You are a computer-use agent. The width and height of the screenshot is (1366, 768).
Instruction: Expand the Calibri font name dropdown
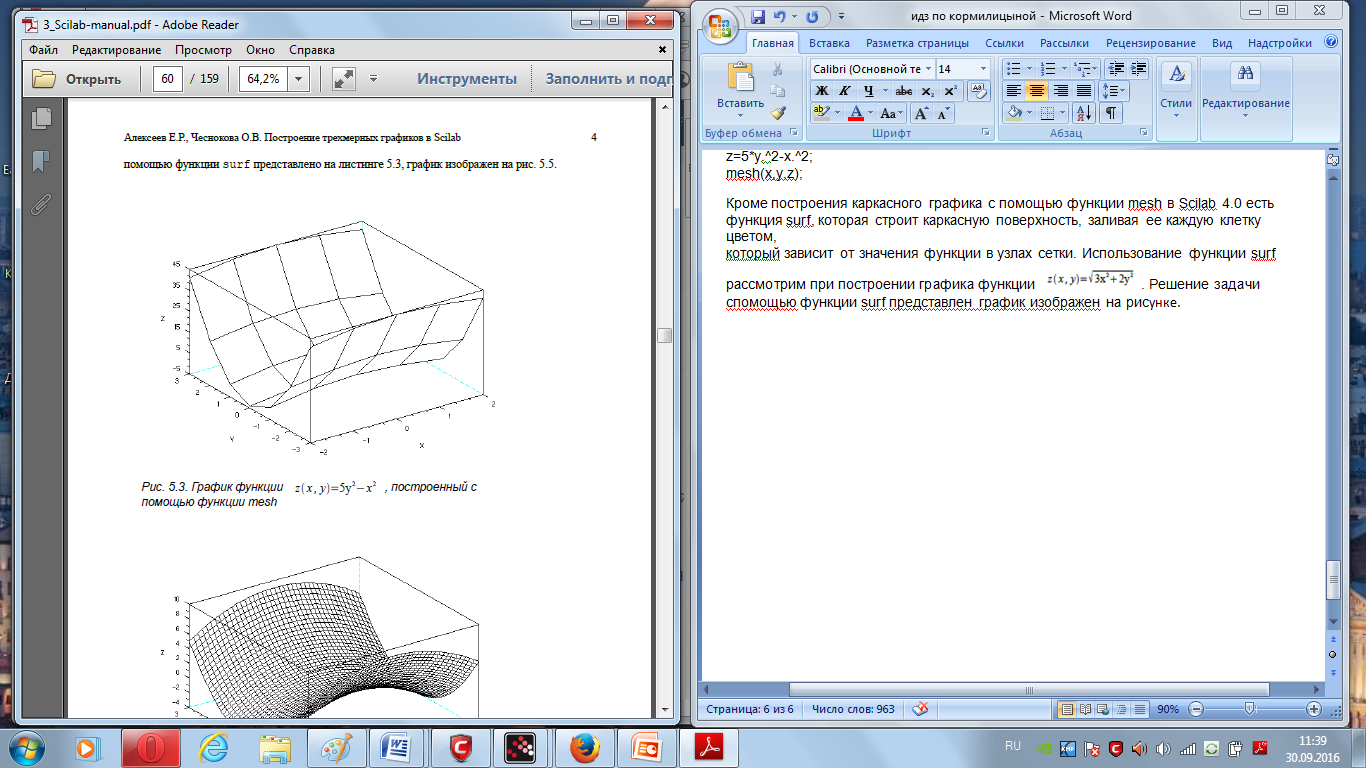(x=928, y=69)
